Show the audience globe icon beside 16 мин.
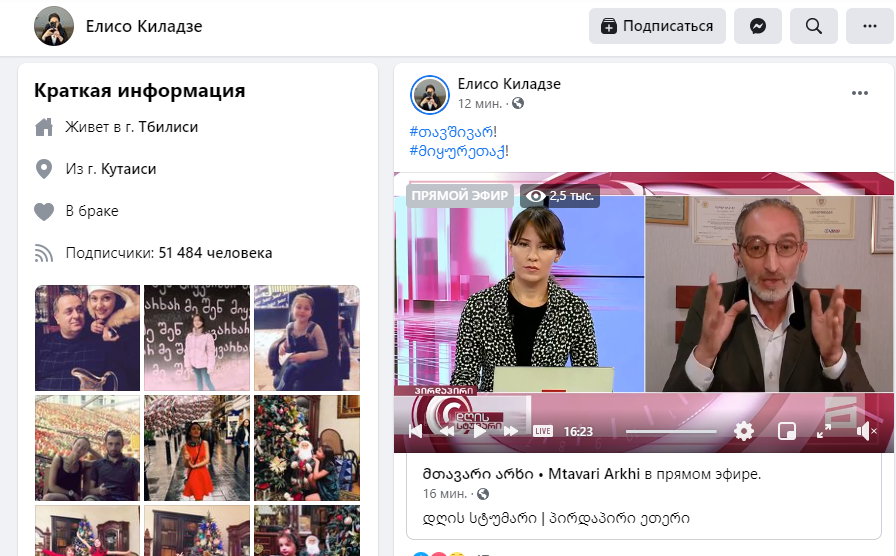 click(483, 494)
